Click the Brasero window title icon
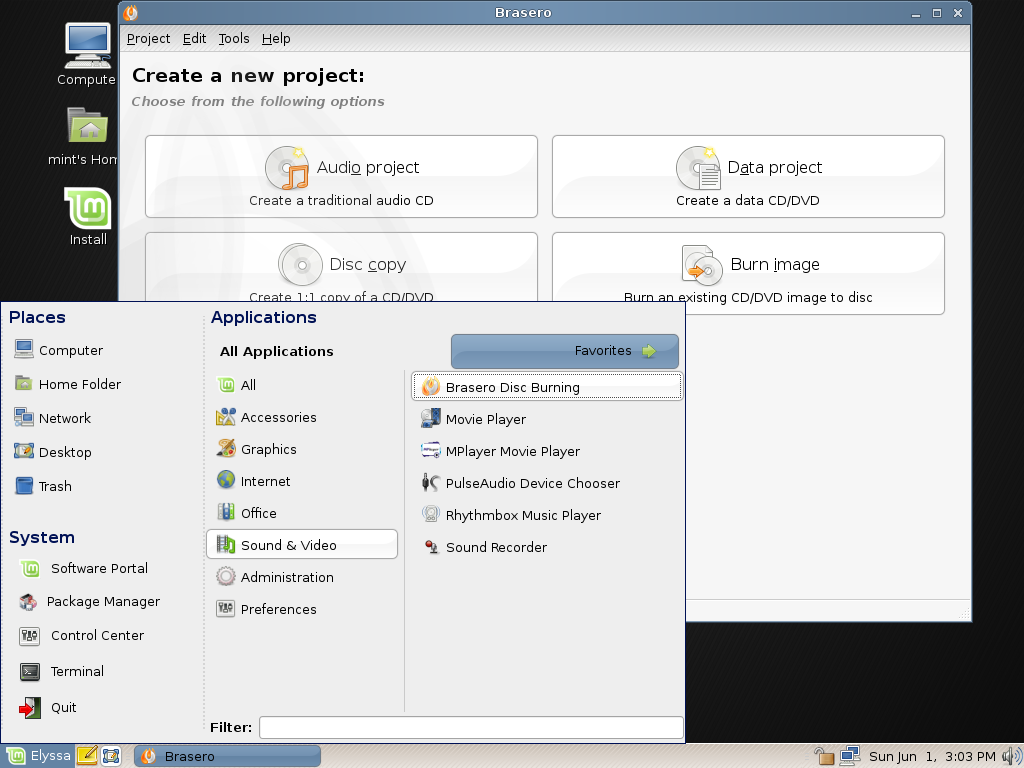Viewport: 1024px width, 768px height. [131, 12]
